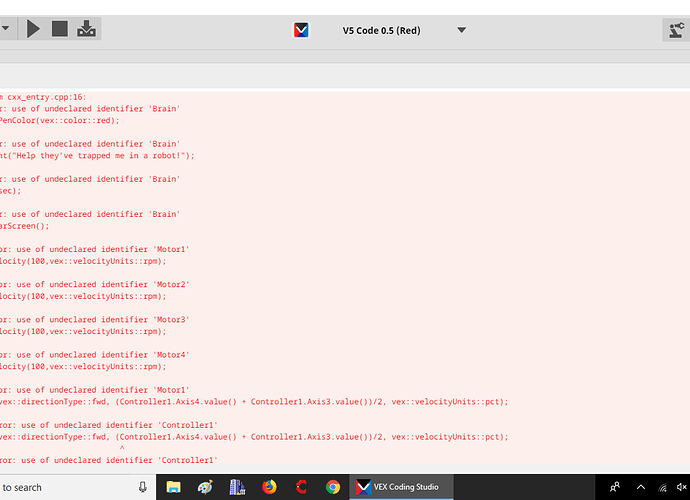The width and height of the screenshot is (690, 500).
Task: Click the undeclared identifier 'Motor3' error line
Action: tap(95, 320)
